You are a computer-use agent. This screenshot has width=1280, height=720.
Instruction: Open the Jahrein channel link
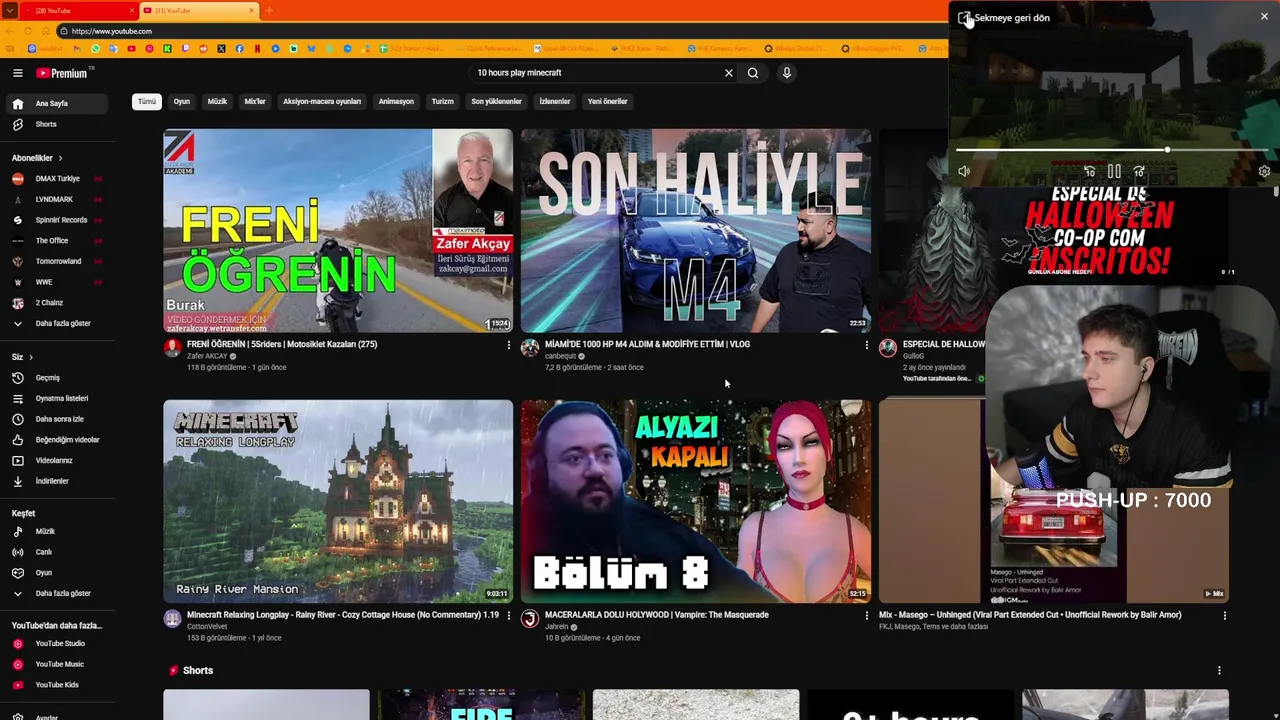coord(557,627)
